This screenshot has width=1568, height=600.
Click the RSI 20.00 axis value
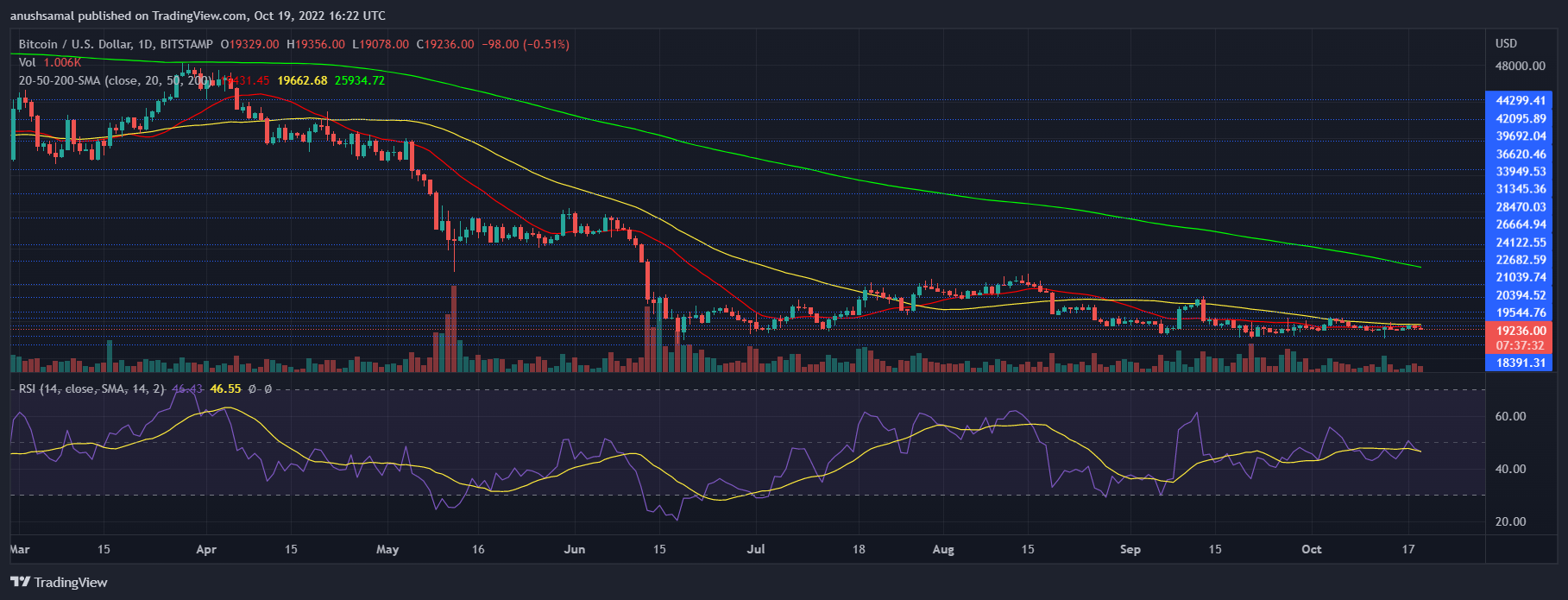(1510, 521)
